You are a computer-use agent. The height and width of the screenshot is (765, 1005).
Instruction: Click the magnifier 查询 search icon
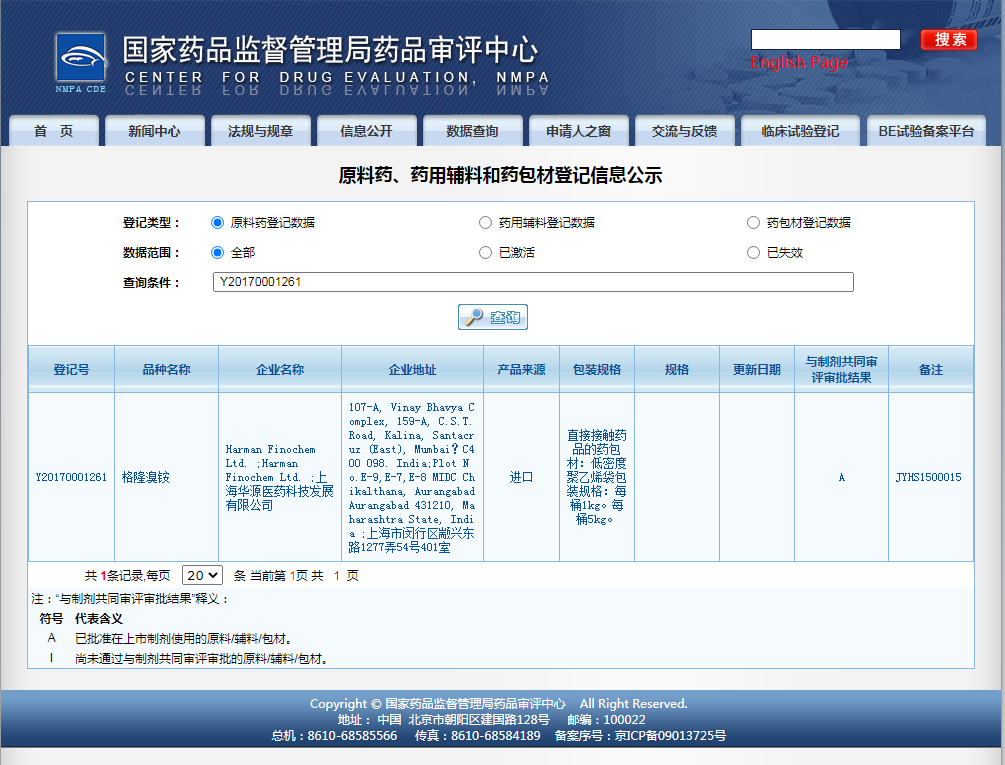[492, 316]
